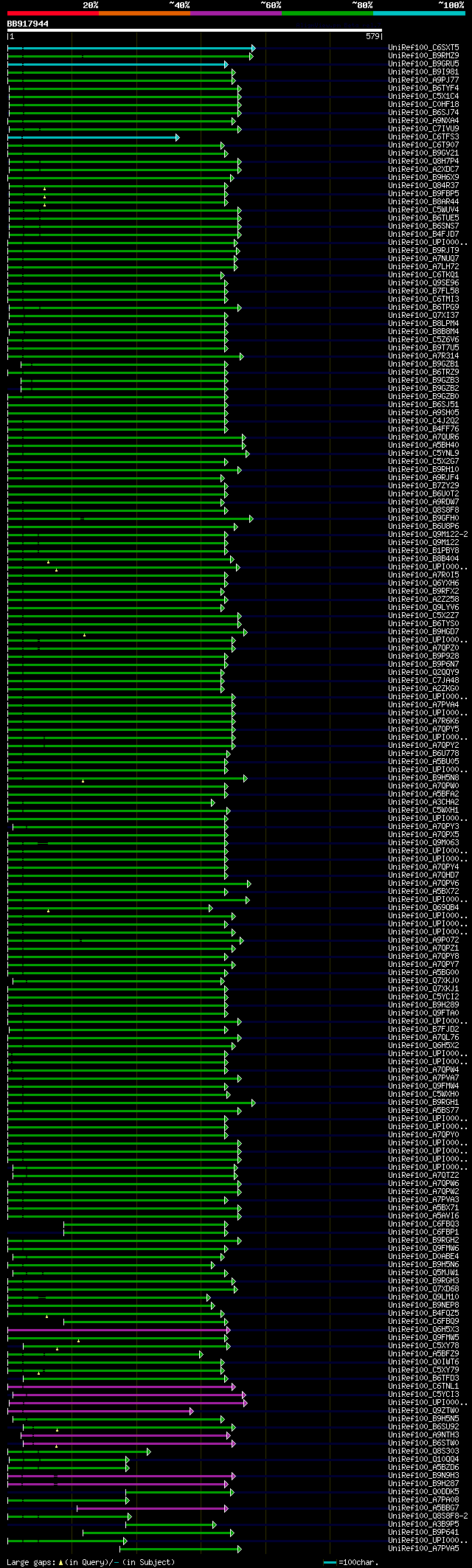Select the label UniRef100_B4FJD7
The width and height of the screenshot is (472, 1568).
(x=423, y=234)
